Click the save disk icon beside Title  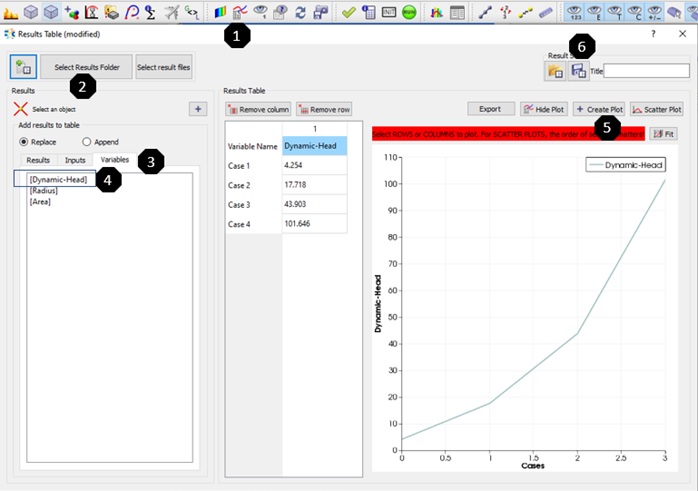(577, 71)
